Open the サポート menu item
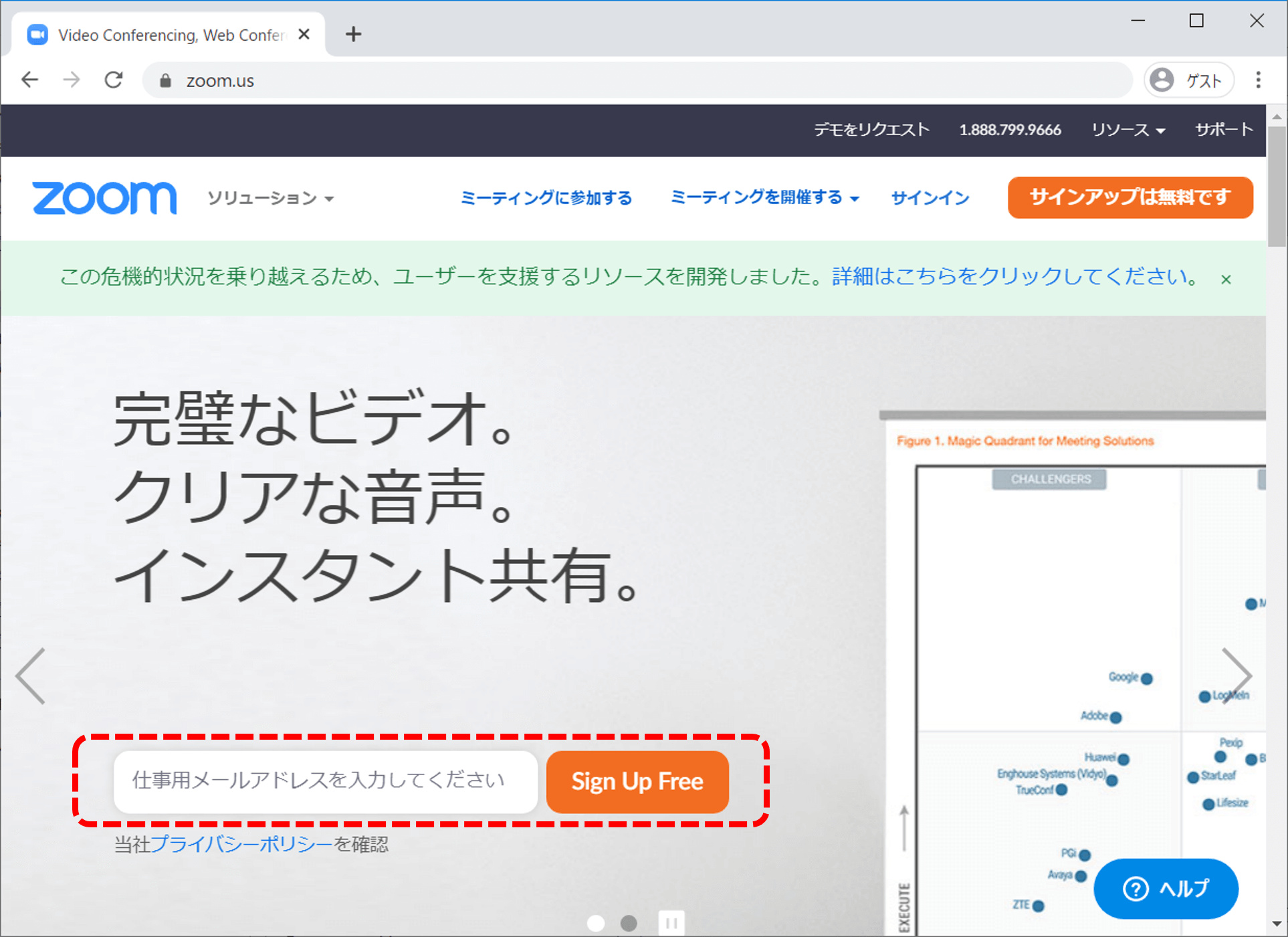 (1225, 128)
